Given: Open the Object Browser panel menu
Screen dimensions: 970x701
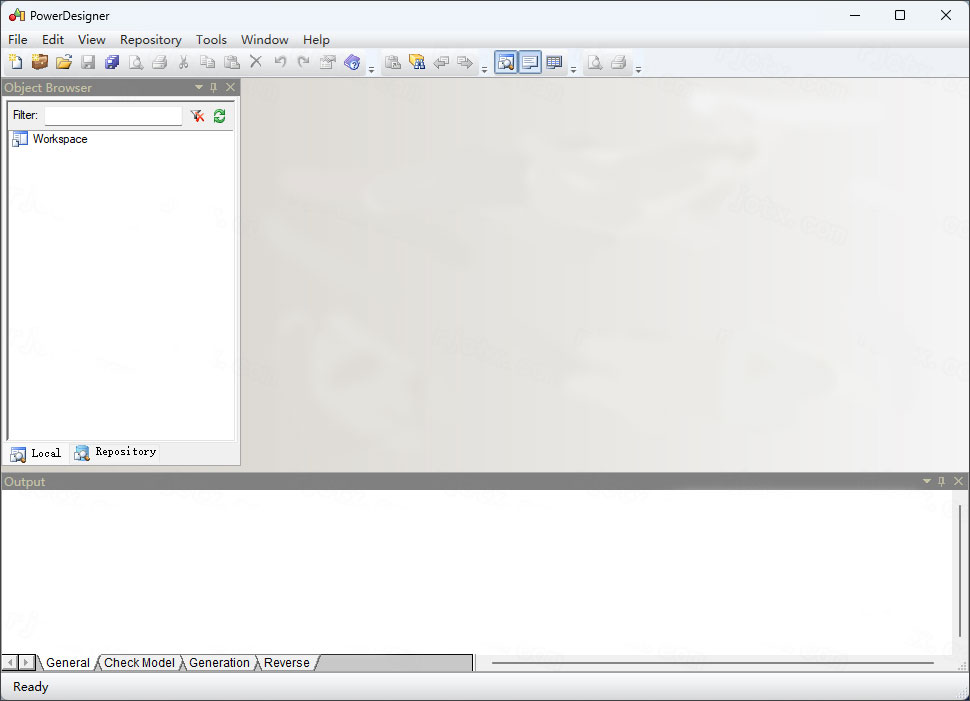Looking at the screenshot, I should pyautogui.click(x=198, y=87).
